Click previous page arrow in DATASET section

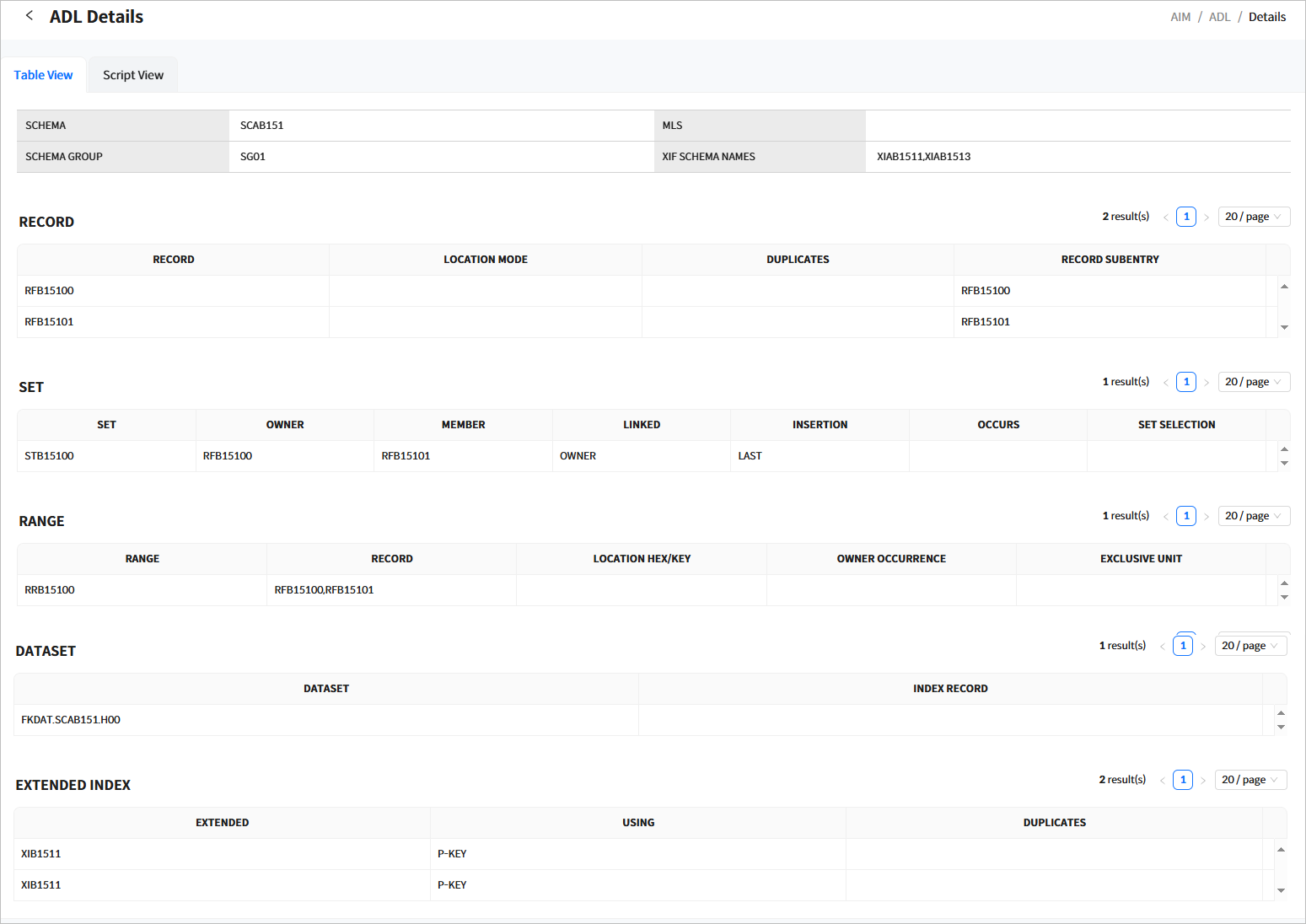[1163, 647]
